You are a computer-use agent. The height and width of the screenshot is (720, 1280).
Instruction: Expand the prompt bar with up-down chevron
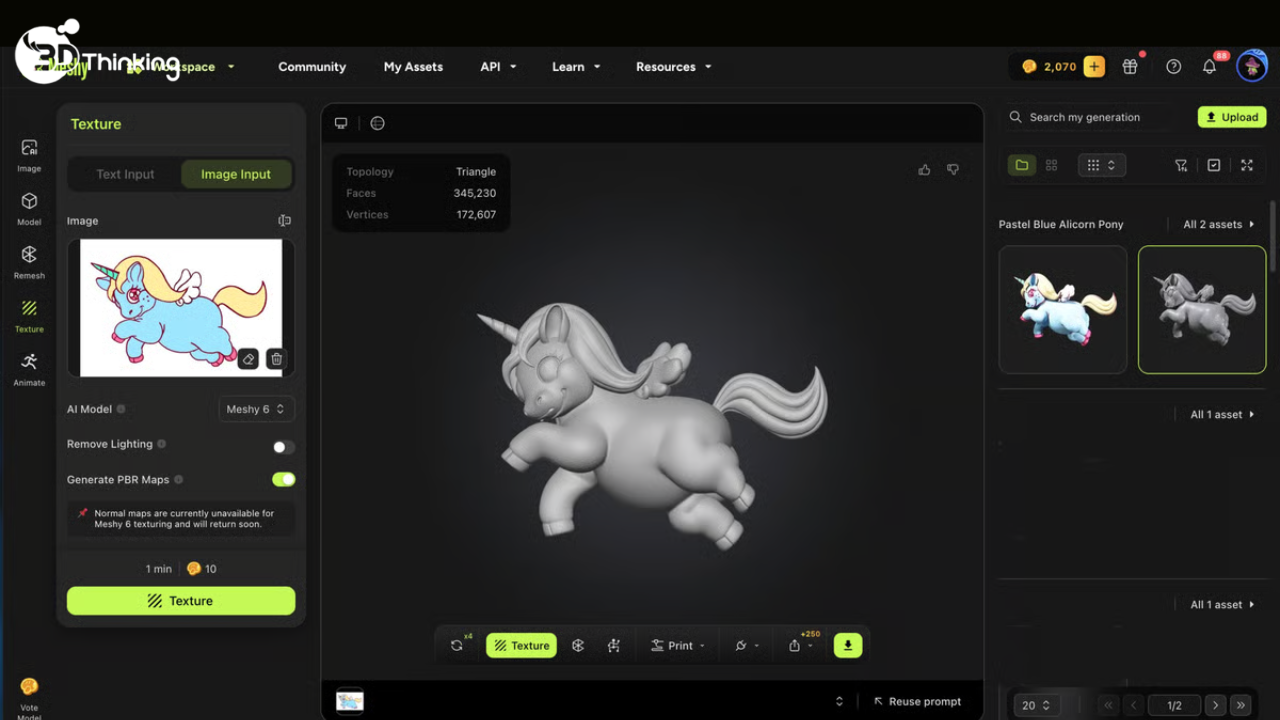[x=839, y=701]
